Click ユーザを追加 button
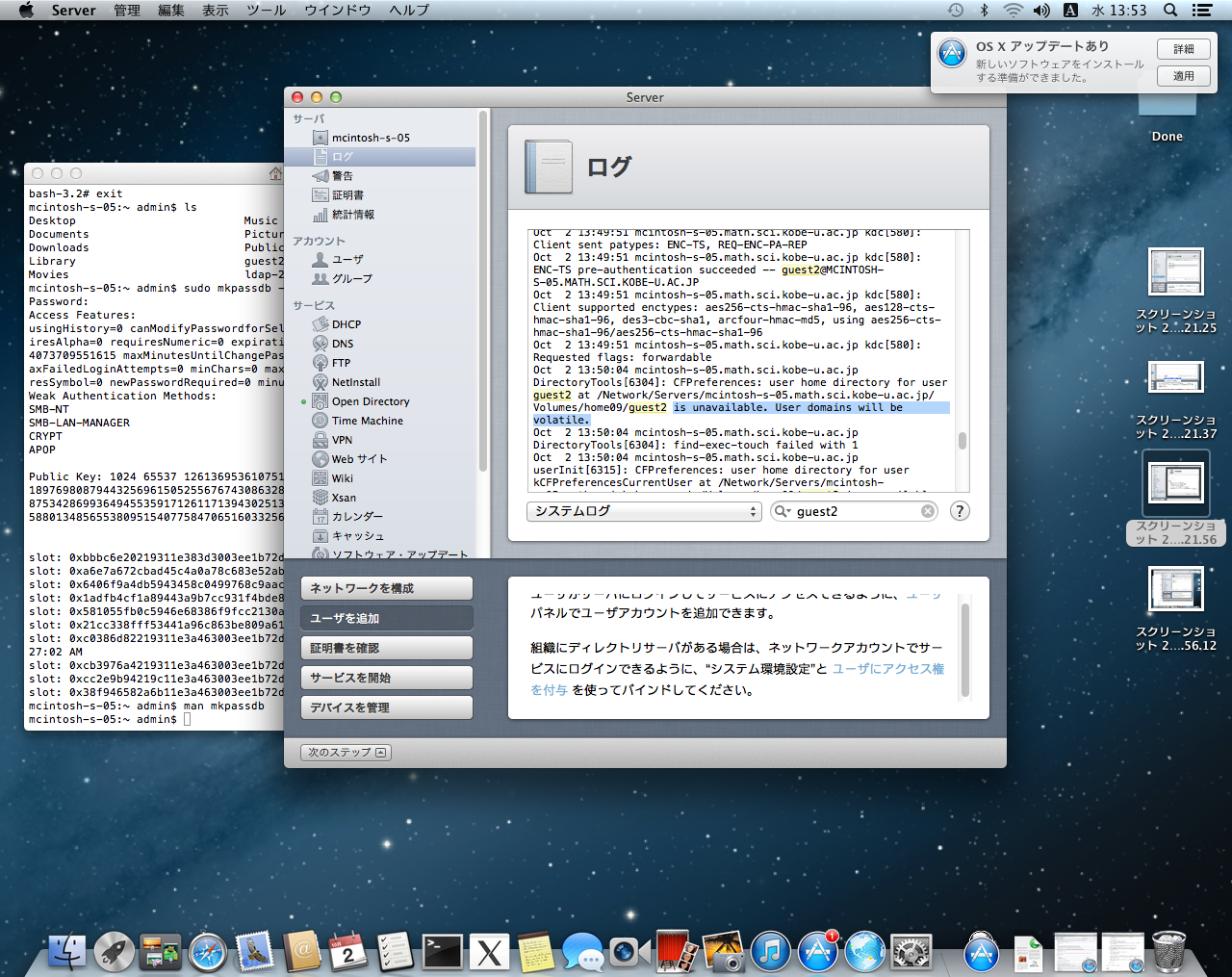The height and width of the screenshot is (977, 1232). [x=387, y=618]
